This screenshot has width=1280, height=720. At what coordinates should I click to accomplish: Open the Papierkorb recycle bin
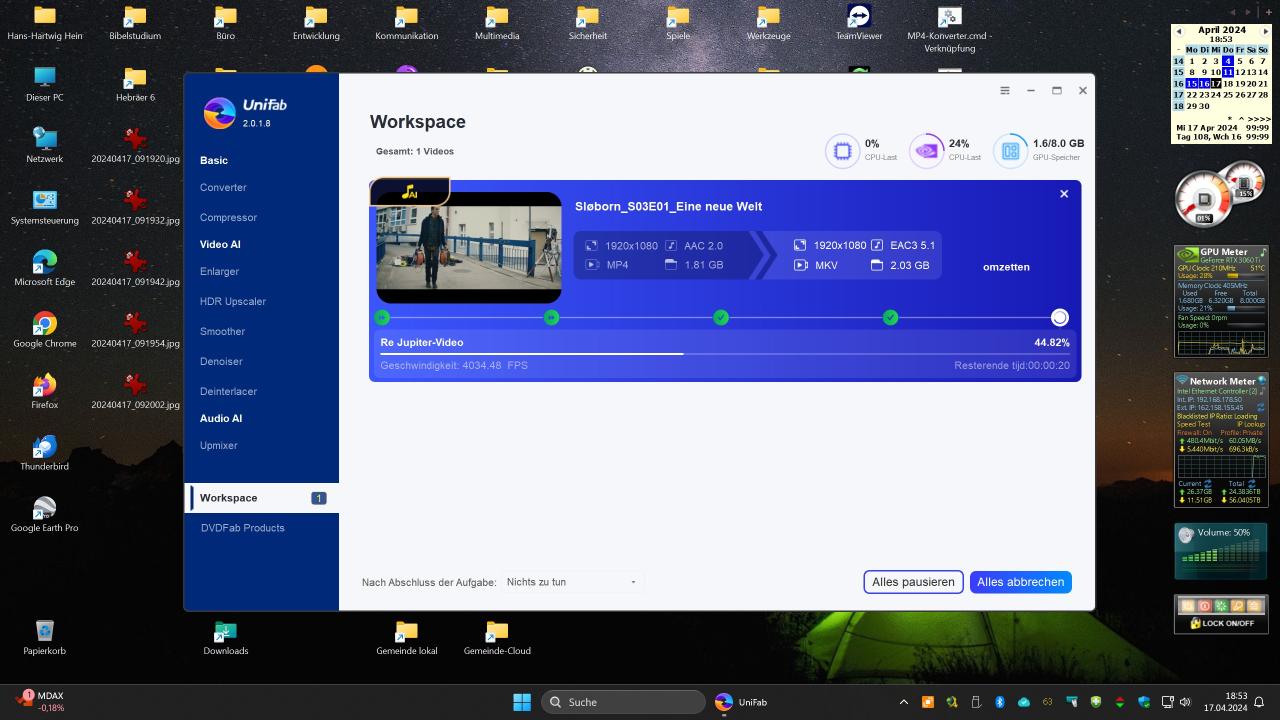point(44,637)
